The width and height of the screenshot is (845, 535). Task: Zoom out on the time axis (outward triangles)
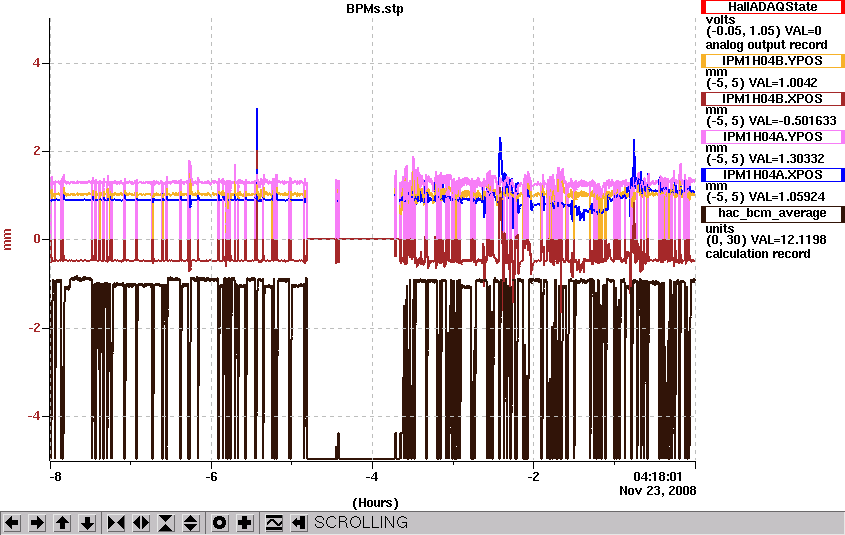[x=141, y=523]
